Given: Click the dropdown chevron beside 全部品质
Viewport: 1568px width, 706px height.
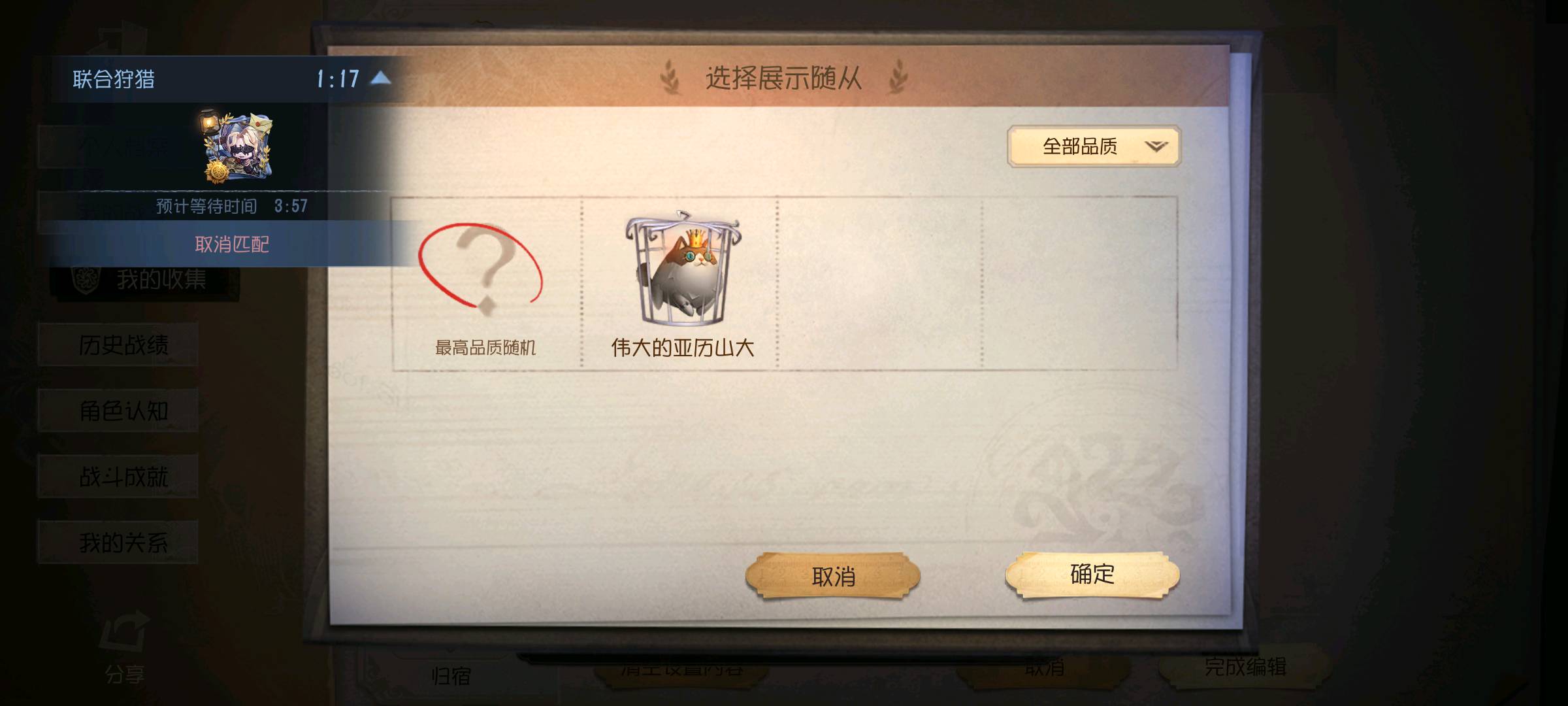Looking at the screenshot, I should [1156, 146].
